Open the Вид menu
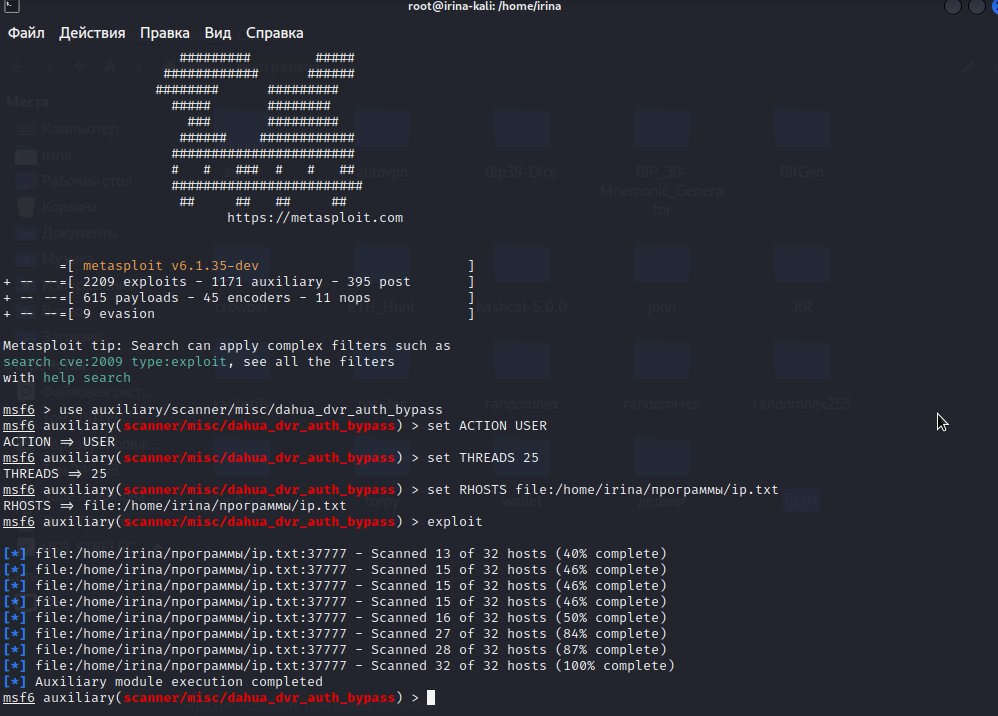 [x=218, y=33]
